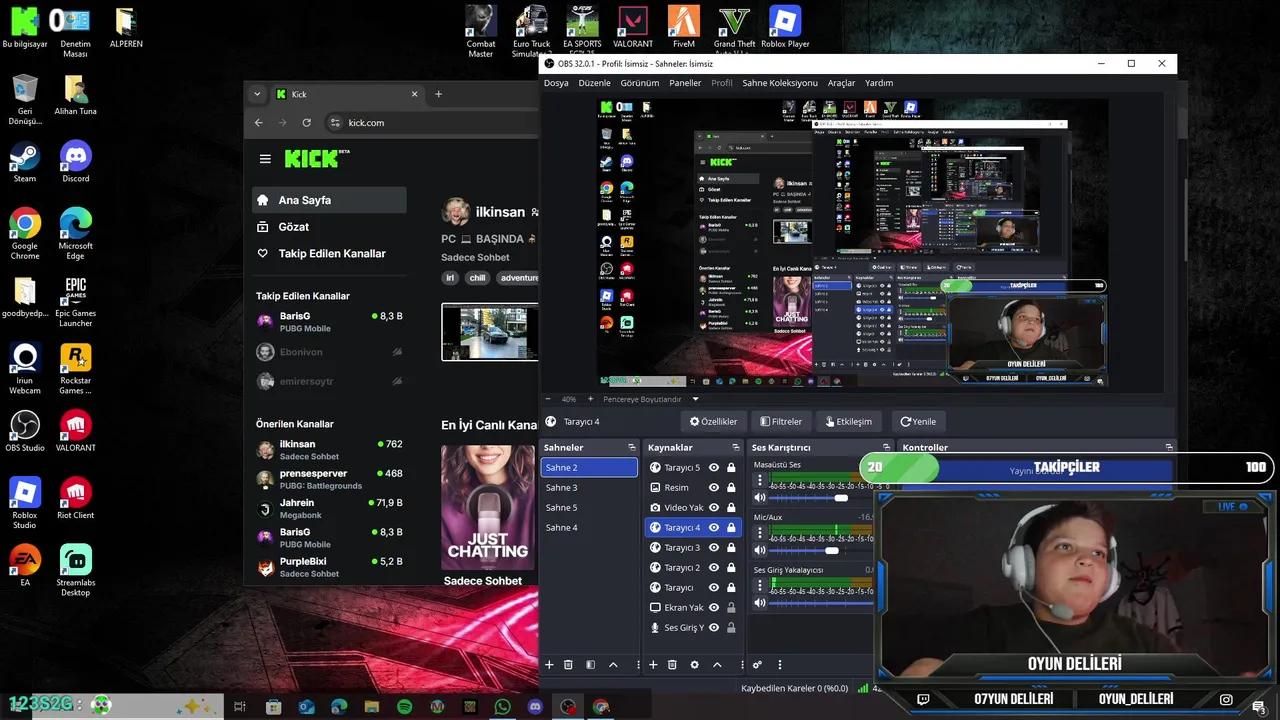The width and height of the screenshot is (1280, 720).
Task: Move scene up with arrow in Sahneler toolbar
Action: (613, 665)
